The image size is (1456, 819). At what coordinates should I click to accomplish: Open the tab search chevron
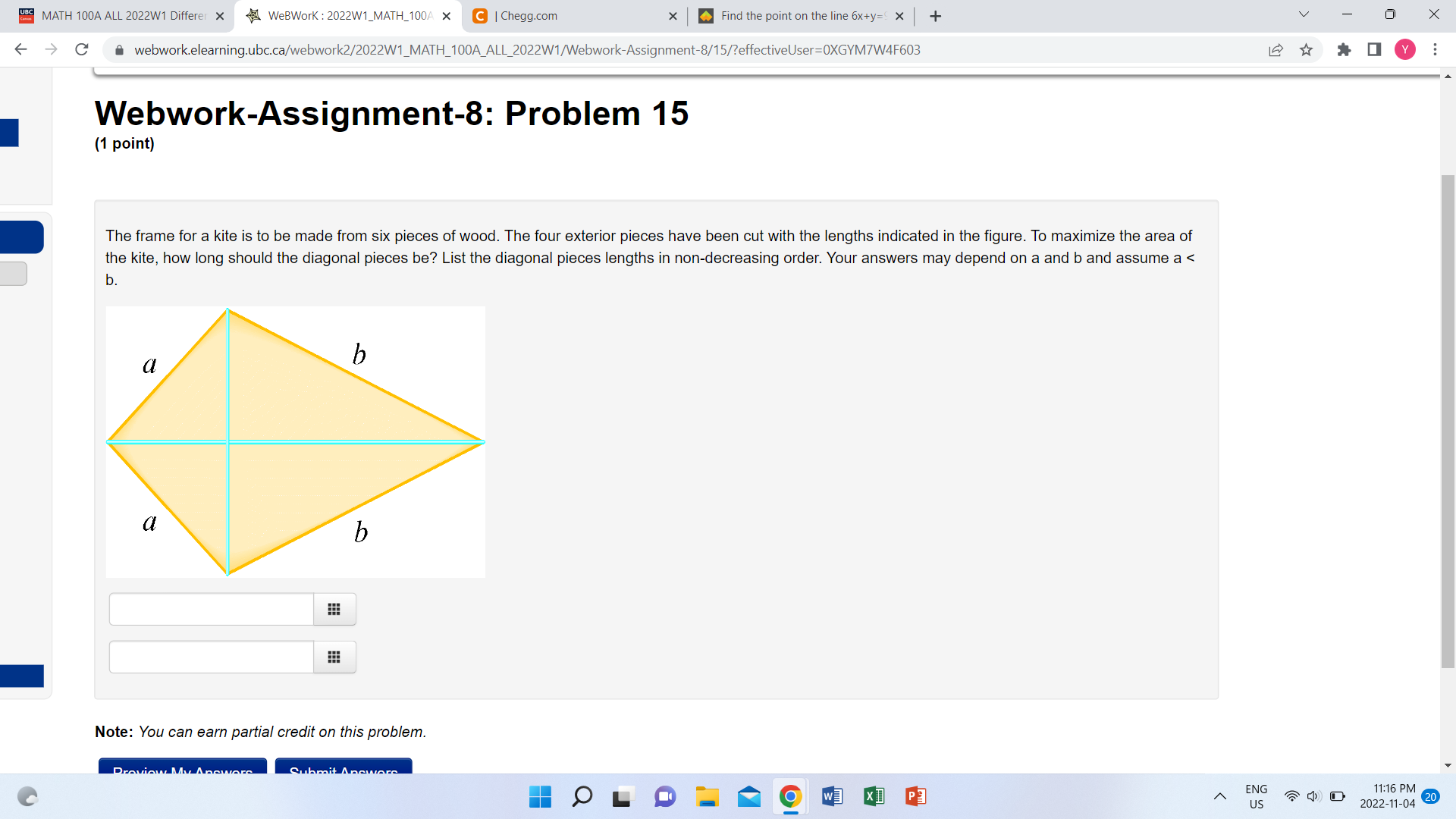[1304, 14]
